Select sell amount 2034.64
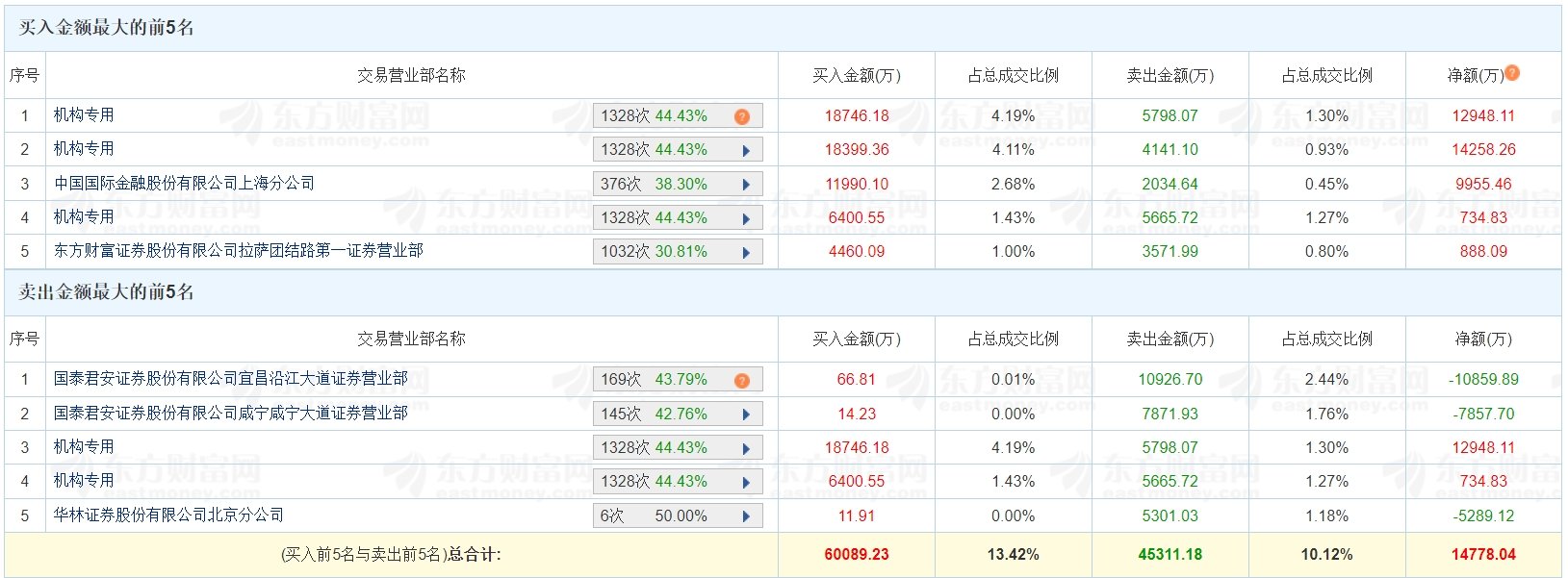1568x578 pixels. coord(1170,184)
